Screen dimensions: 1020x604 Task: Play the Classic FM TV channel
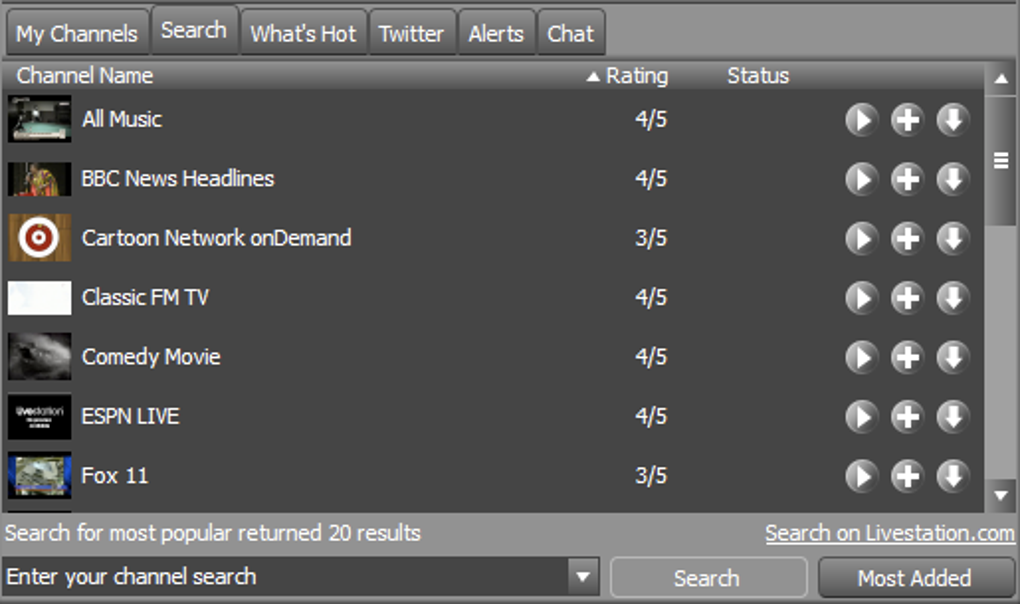click(861, 298)
